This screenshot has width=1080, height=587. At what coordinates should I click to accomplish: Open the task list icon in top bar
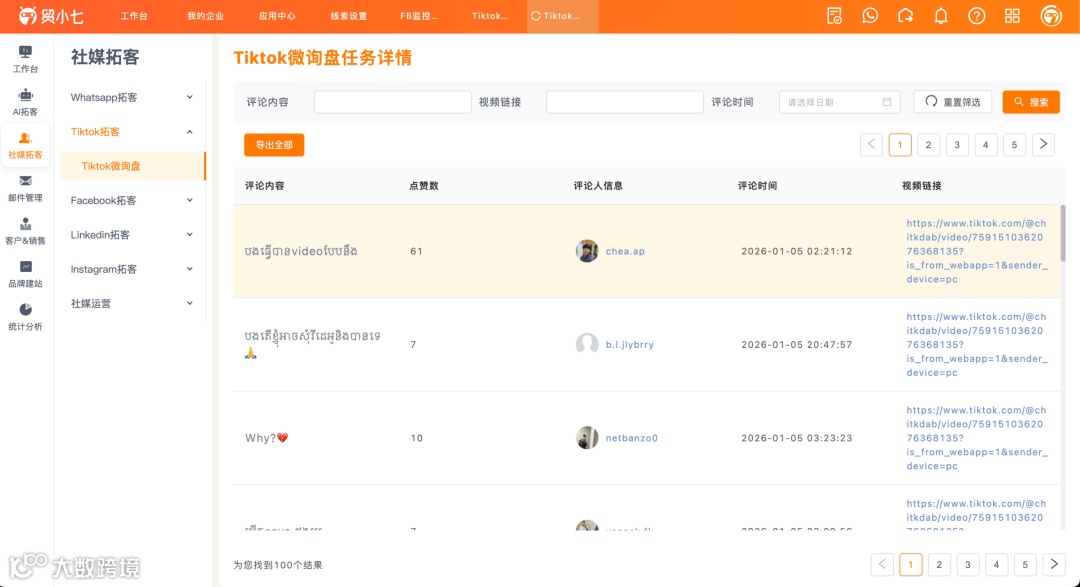[834, 16]
